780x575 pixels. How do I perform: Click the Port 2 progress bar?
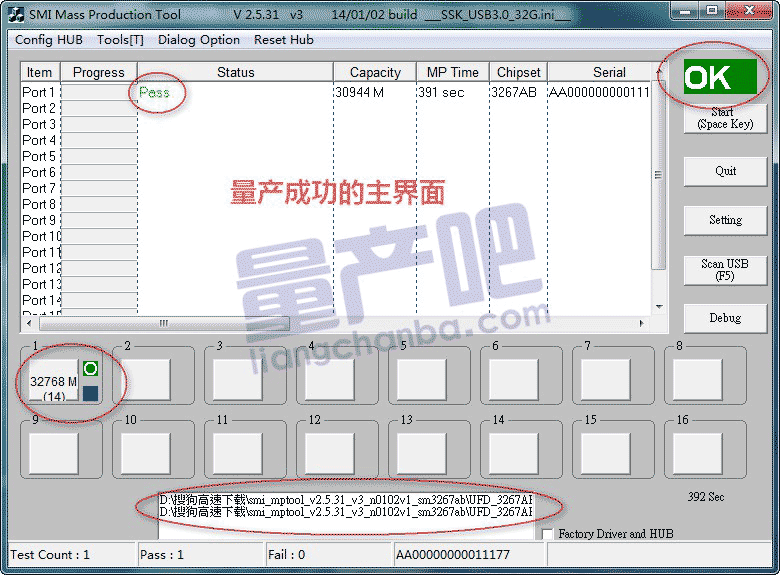point(99,108)
